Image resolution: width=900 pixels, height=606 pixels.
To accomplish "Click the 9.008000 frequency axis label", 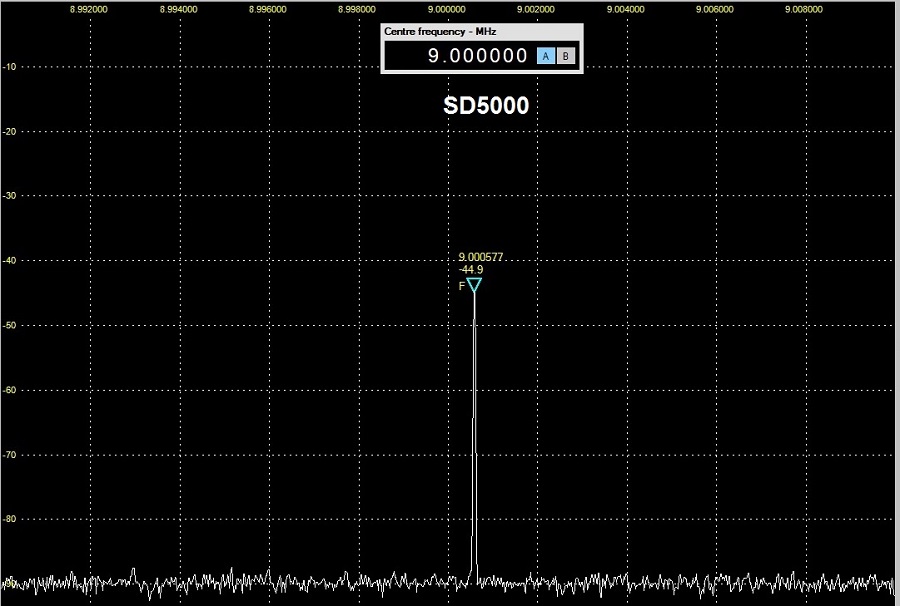I will [804, 9].
